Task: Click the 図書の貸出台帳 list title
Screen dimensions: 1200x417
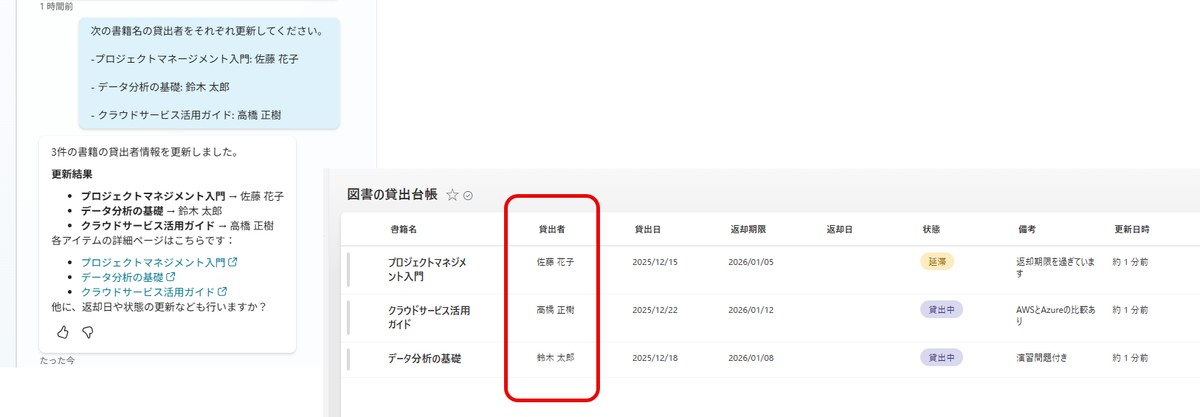Action: [x=392, y=195]
